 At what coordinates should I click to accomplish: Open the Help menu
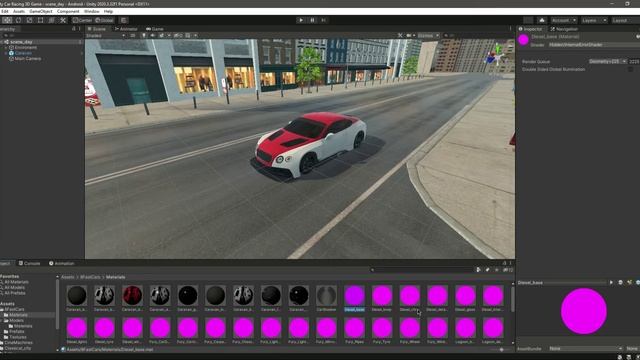pyautogui.click(x=108, y=11)
